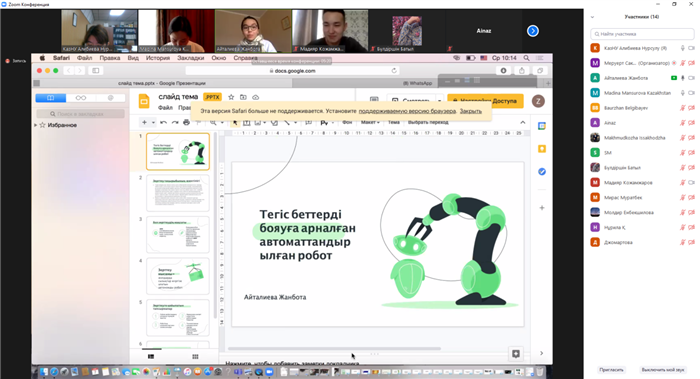Image resolution: width=700 pixels, height=379 pixels.
Task: Select the cursor selection tool
Action: 235,122
